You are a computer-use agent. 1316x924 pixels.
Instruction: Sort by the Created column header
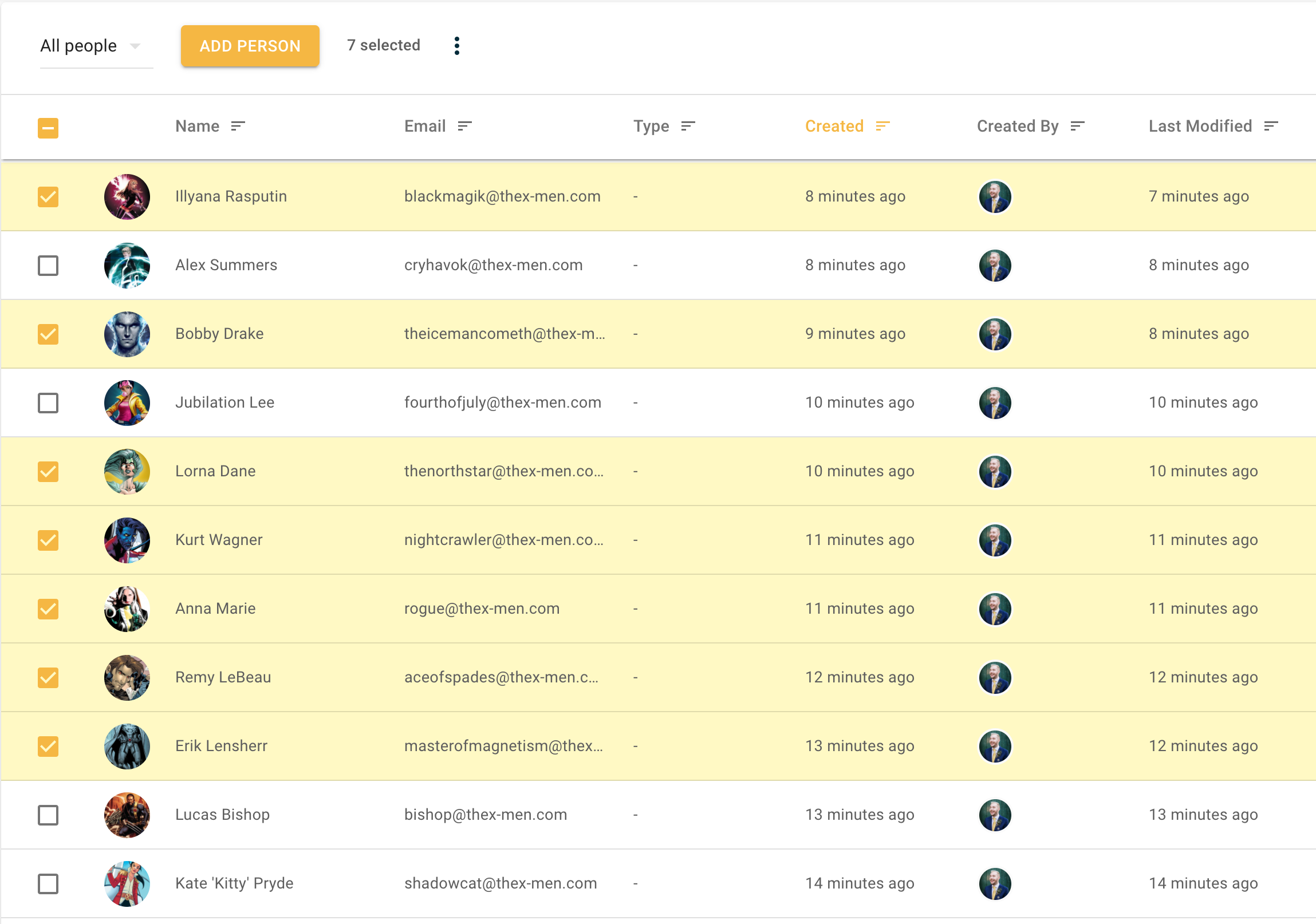(x=834, y=126)
